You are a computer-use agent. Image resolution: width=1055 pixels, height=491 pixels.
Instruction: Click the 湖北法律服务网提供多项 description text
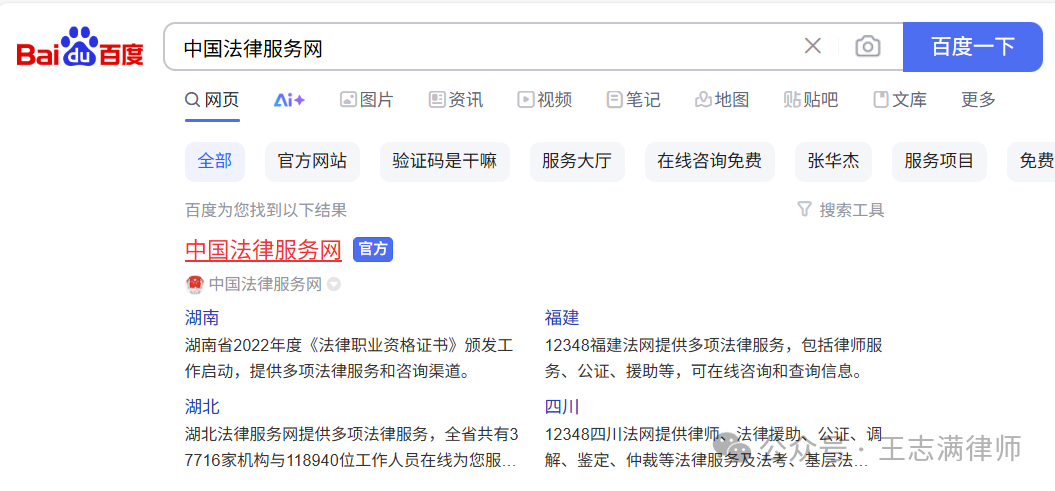point(352,447)
